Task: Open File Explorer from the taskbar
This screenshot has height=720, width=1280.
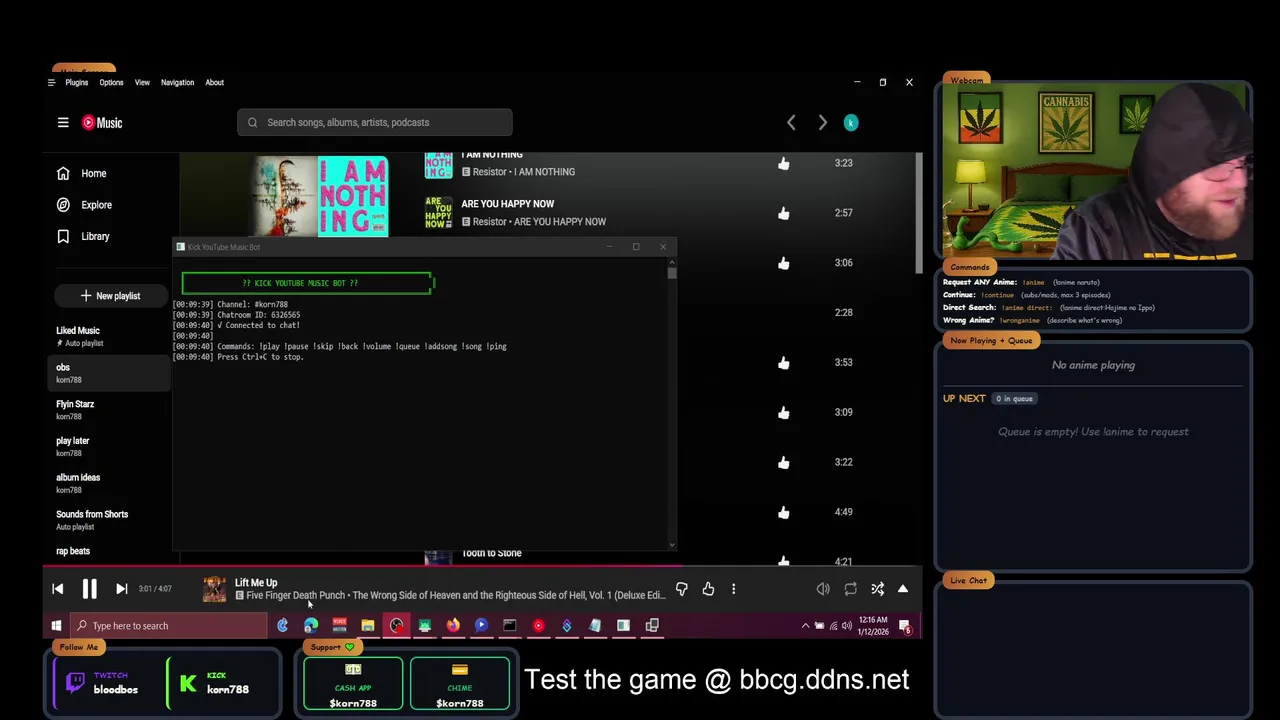Action: [x=368, y=626]
